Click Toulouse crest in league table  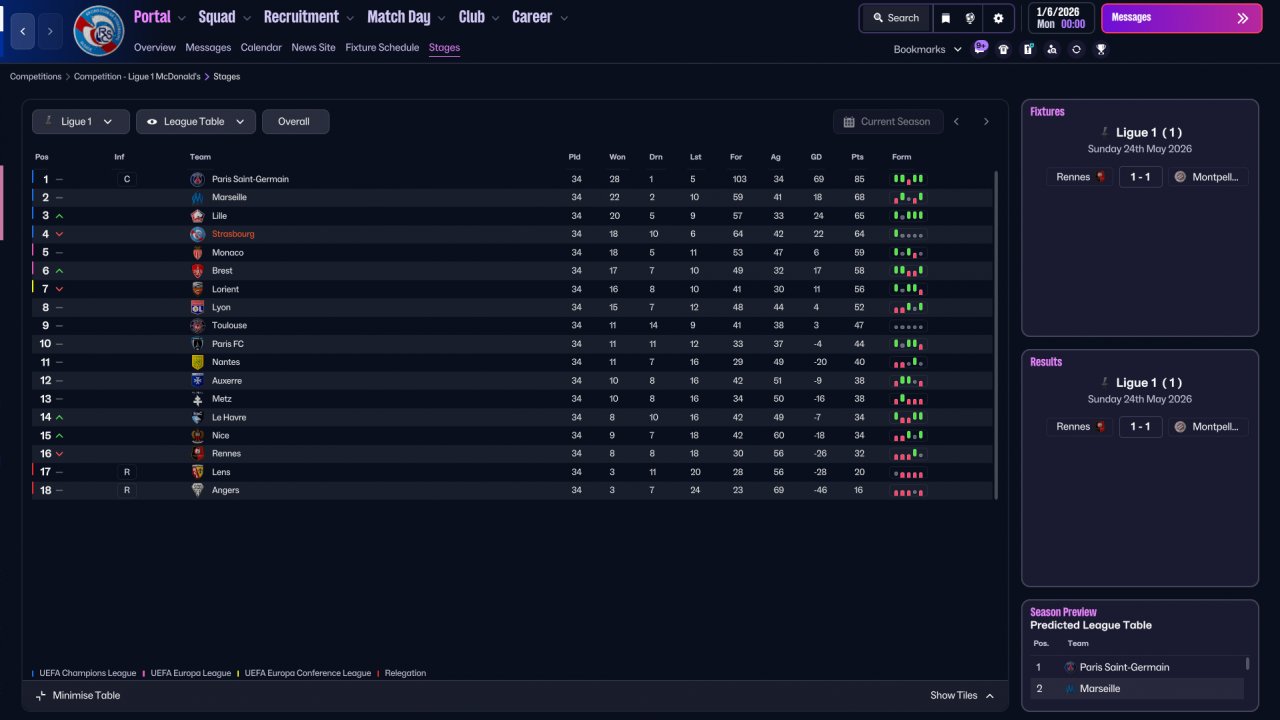tap(197, 326)
